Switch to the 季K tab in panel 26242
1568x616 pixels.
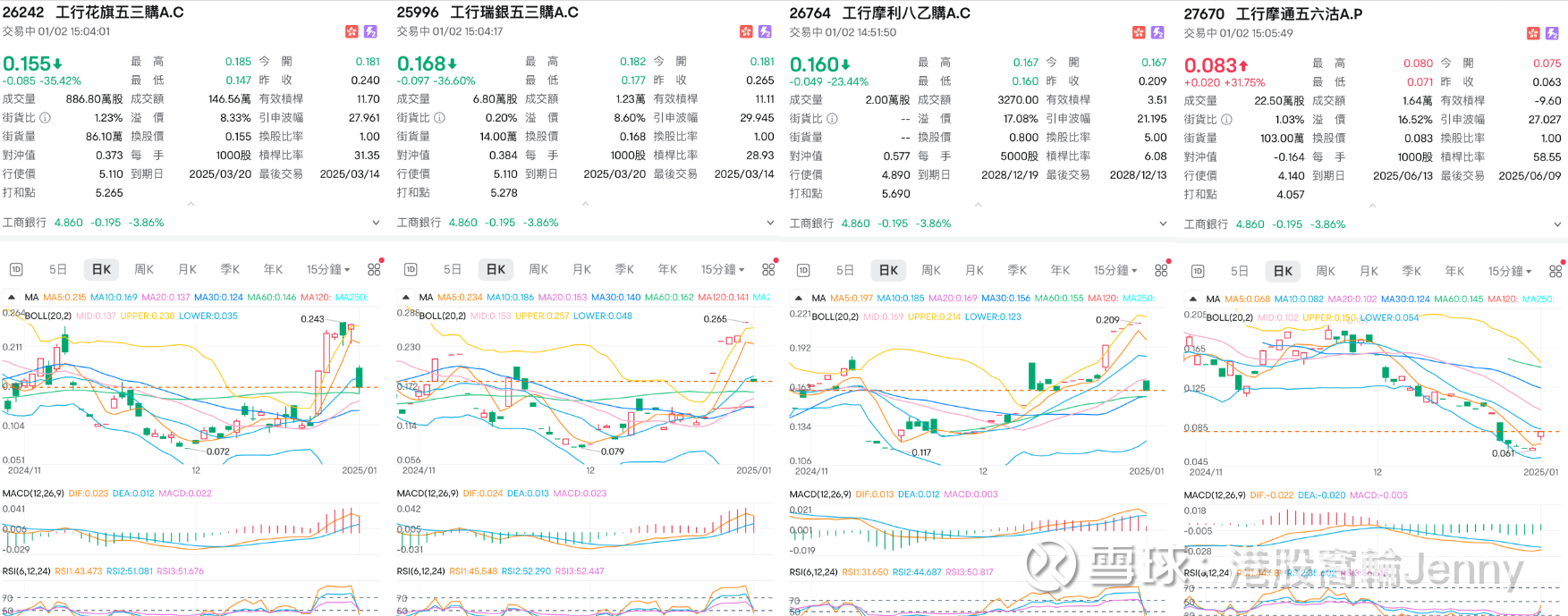pyautogui.click(x=230, y=269)
